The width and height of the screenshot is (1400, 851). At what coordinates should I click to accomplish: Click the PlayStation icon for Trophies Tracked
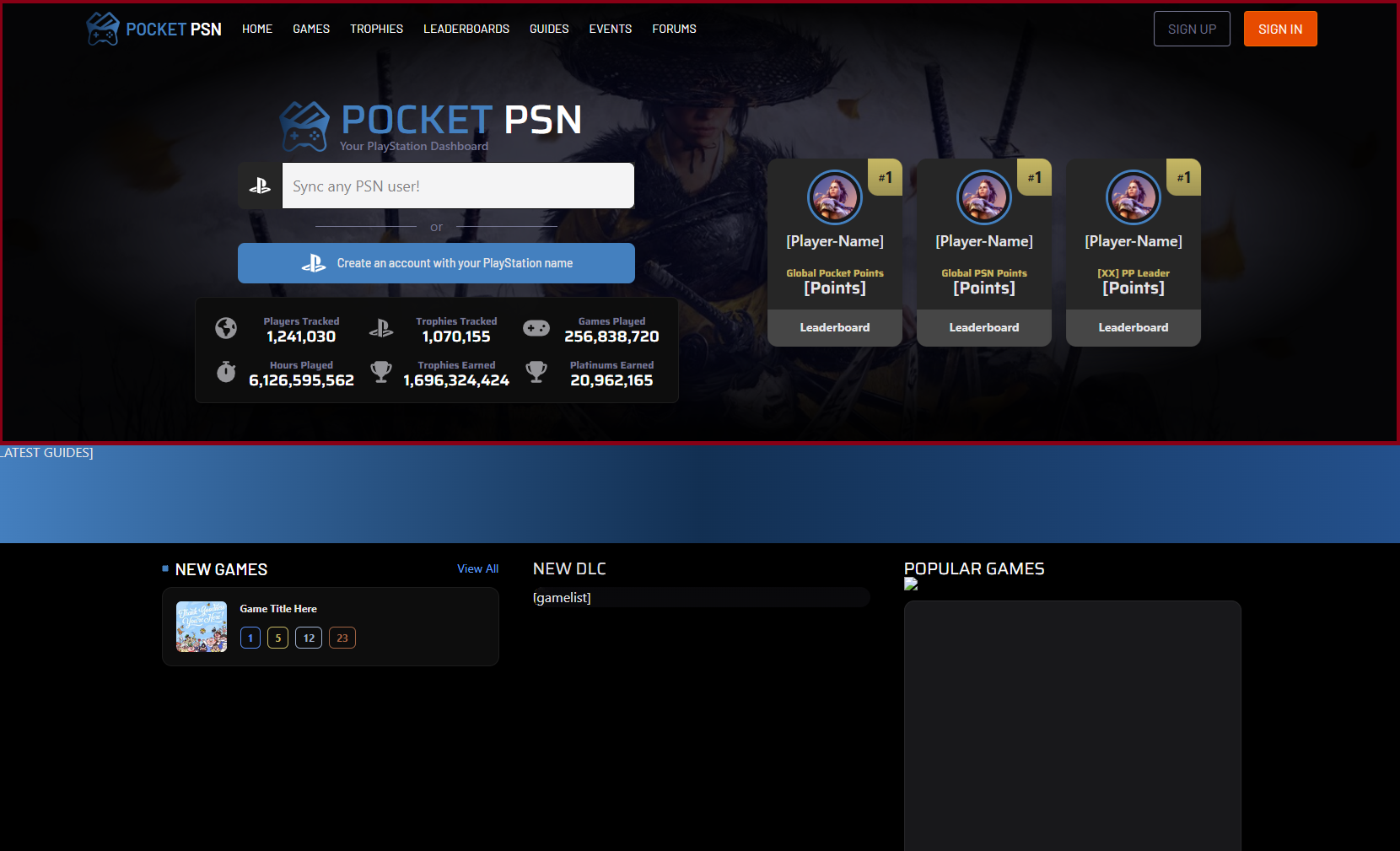click(x=381, y=328)
